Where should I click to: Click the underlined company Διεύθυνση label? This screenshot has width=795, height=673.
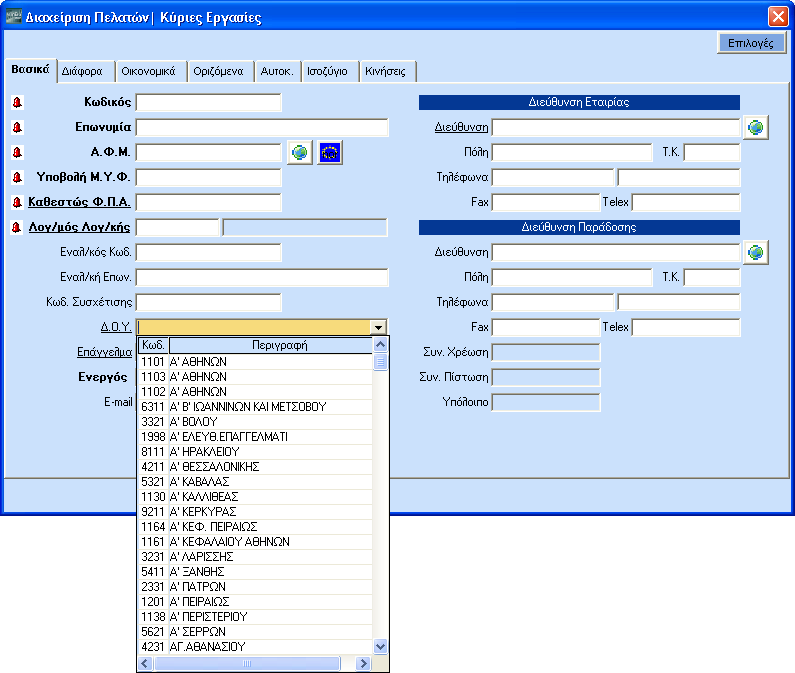[461, 127]
